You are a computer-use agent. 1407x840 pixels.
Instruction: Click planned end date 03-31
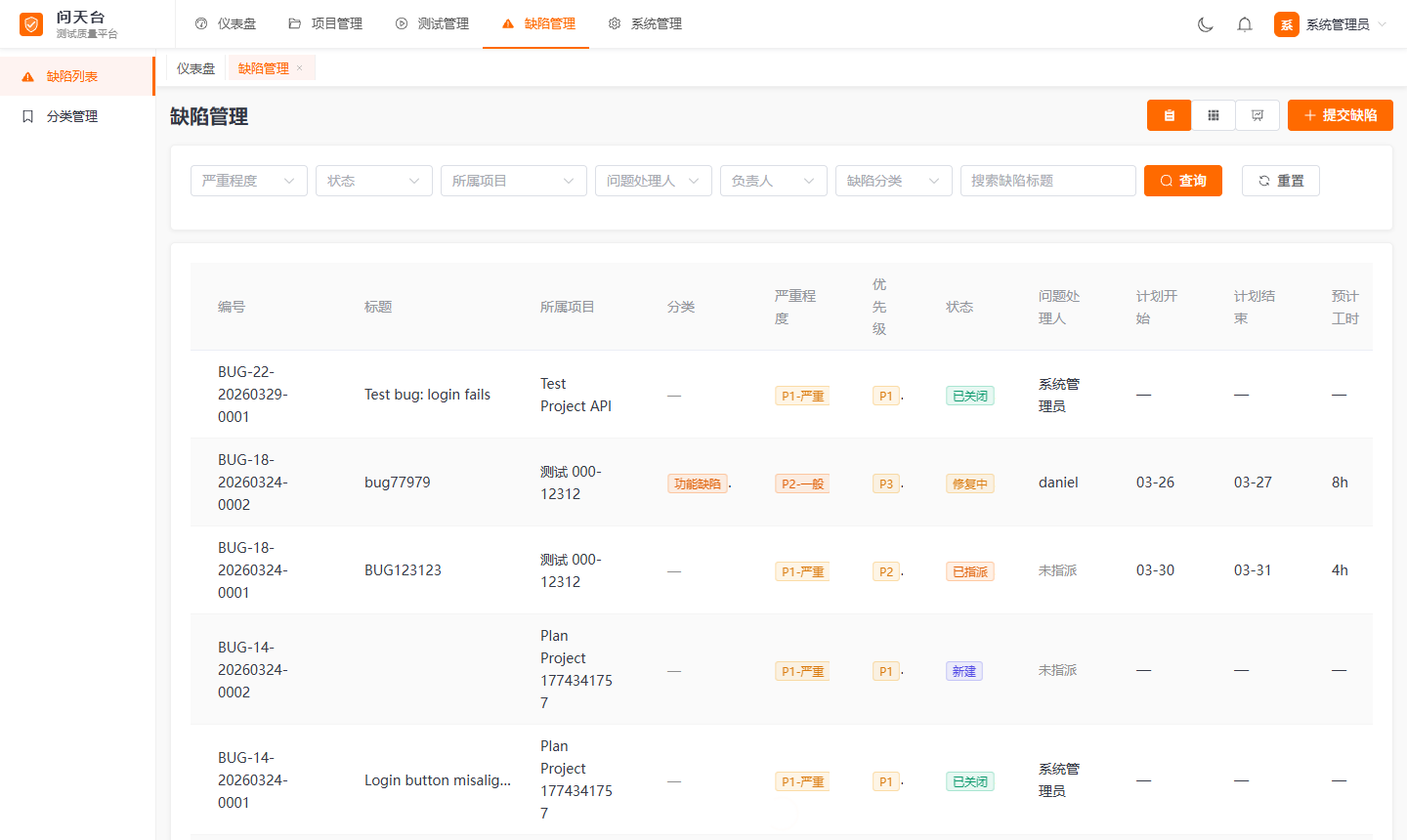pos(1253,570)
